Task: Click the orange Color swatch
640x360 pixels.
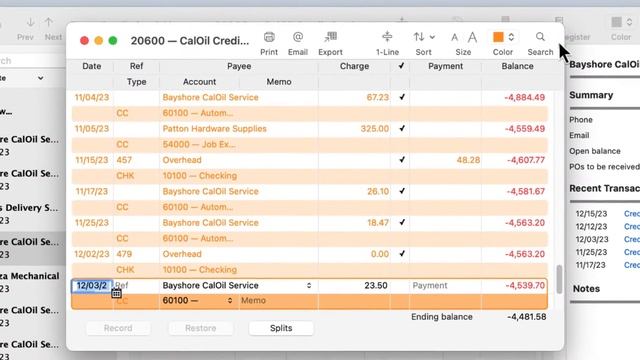Action: point(498,37)
